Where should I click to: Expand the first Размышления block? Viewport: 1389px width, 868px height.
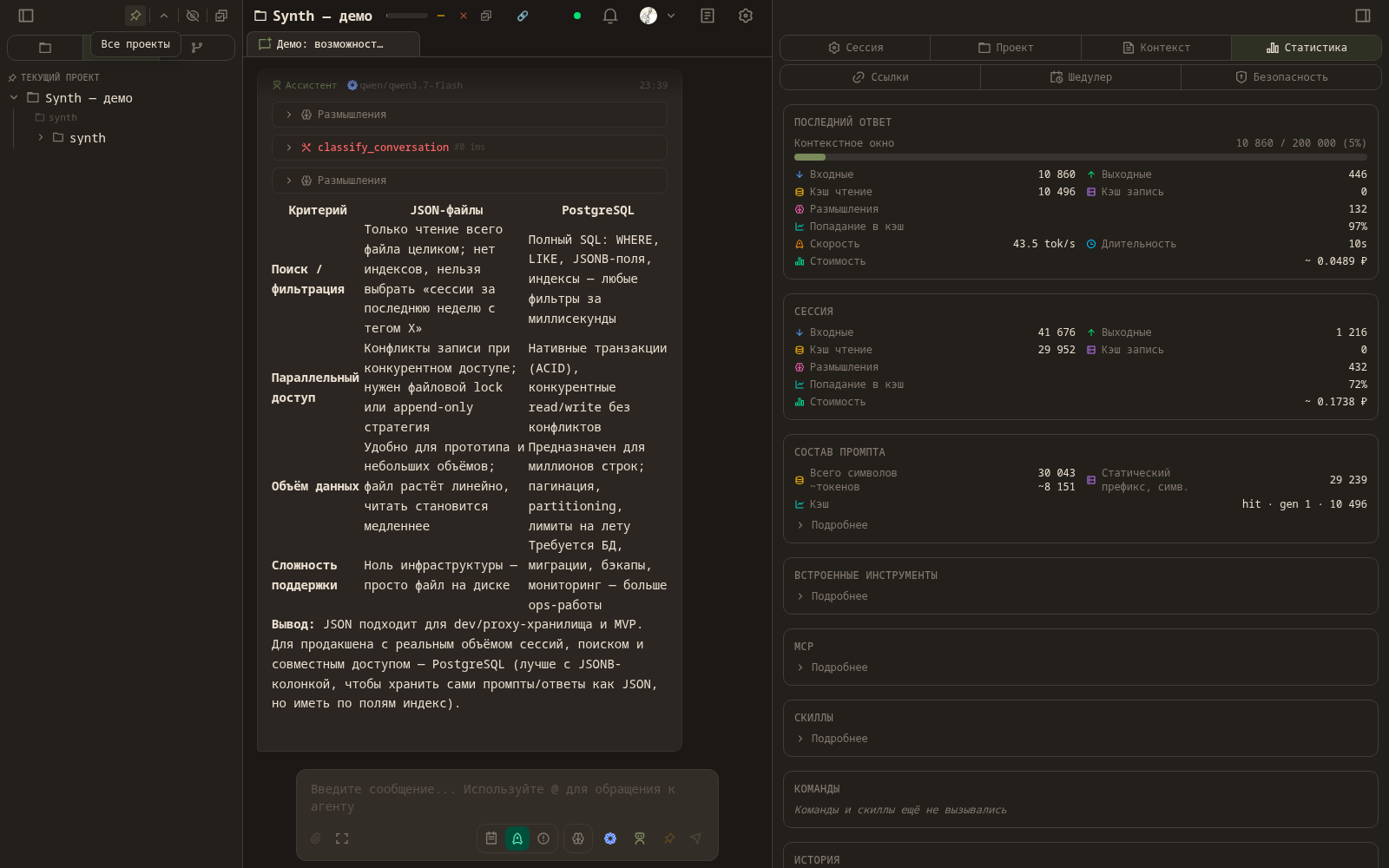click(x=470, y=115)
